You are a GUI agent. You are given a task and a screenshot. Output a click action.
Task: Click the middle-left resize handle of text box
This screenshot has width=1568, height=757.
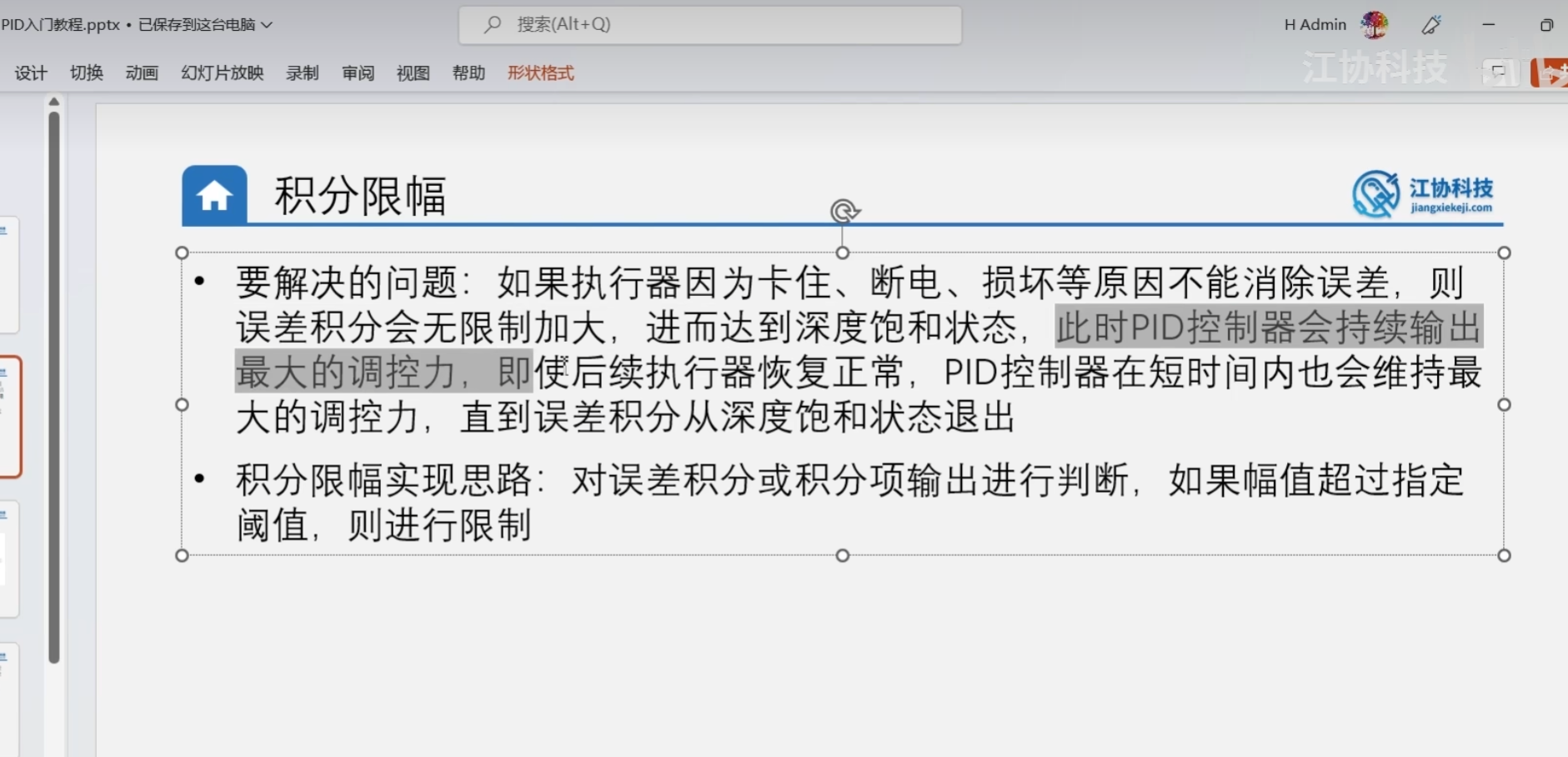click(183, 404)
